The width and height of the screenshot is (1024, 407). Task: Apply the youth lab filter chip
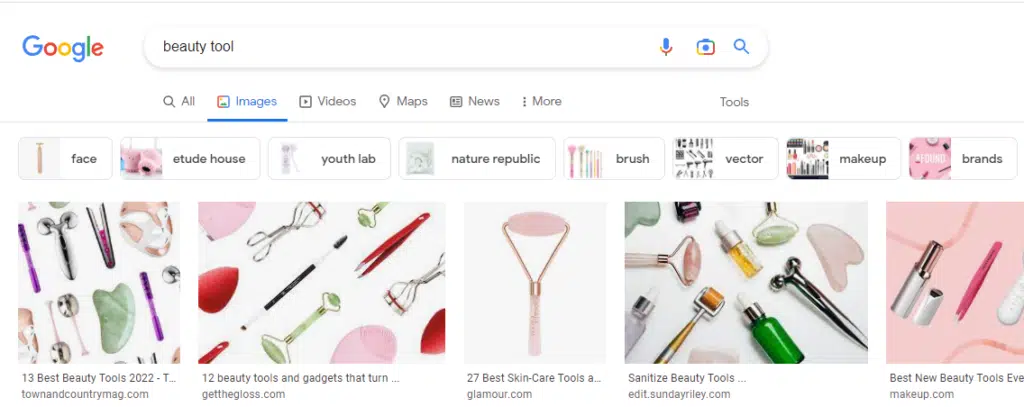(x=329, y=159)
